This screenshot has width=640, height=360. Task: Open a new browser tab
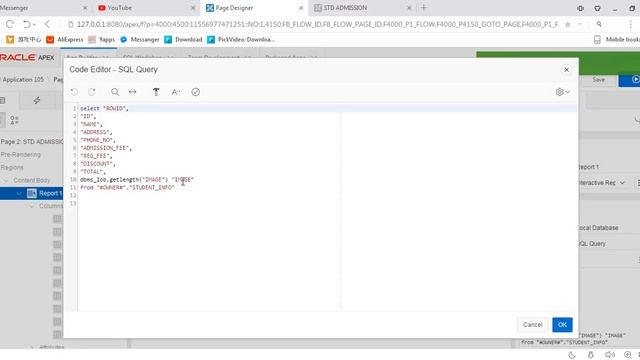424,8
